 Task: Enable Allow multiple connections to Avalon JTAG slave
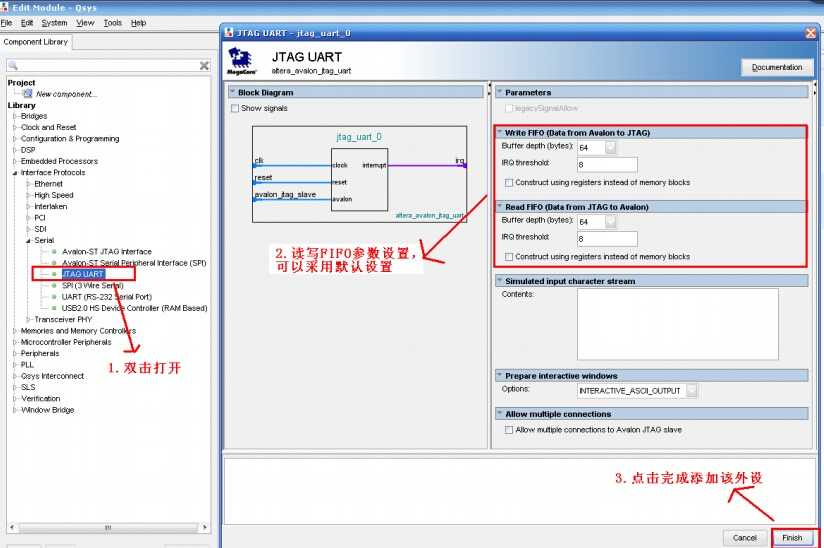point(509,430)
